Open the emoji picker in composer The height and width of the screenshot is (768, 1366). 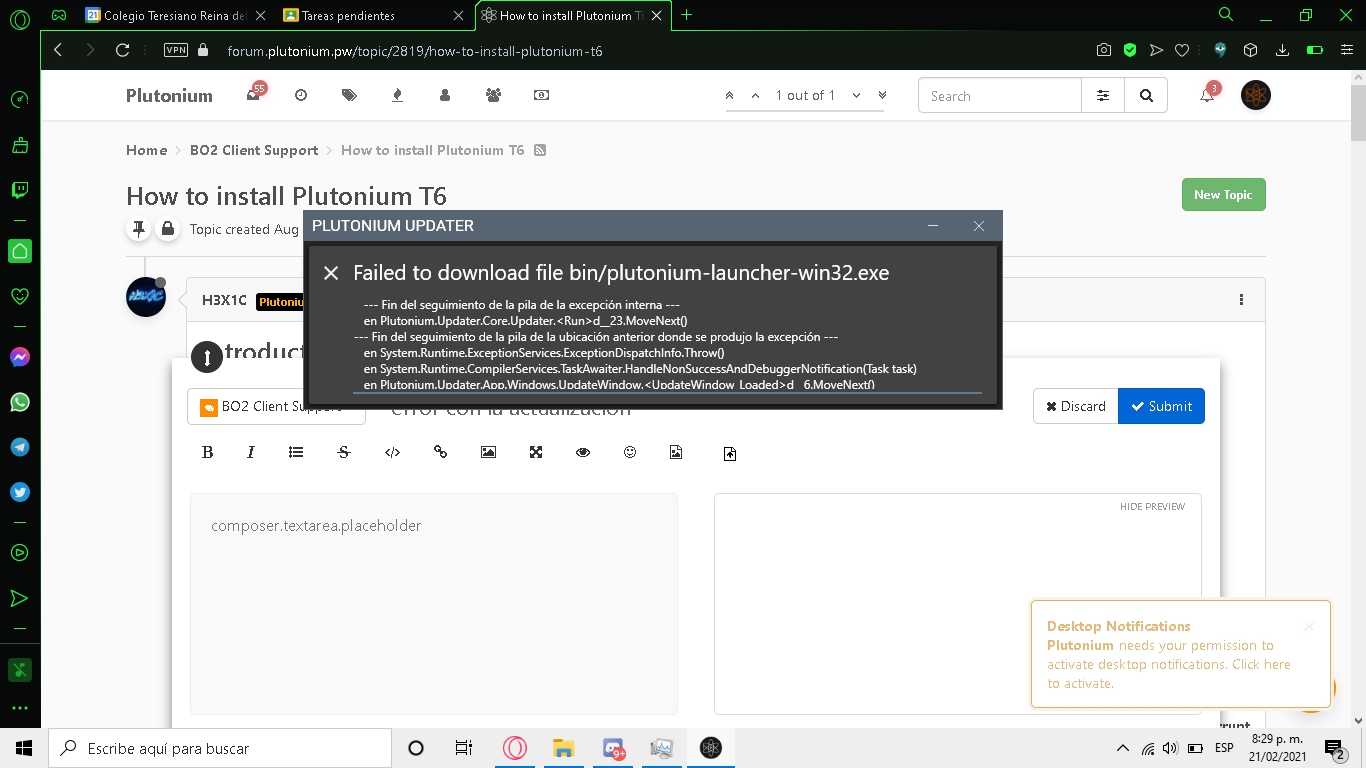[x=630, y=452]
